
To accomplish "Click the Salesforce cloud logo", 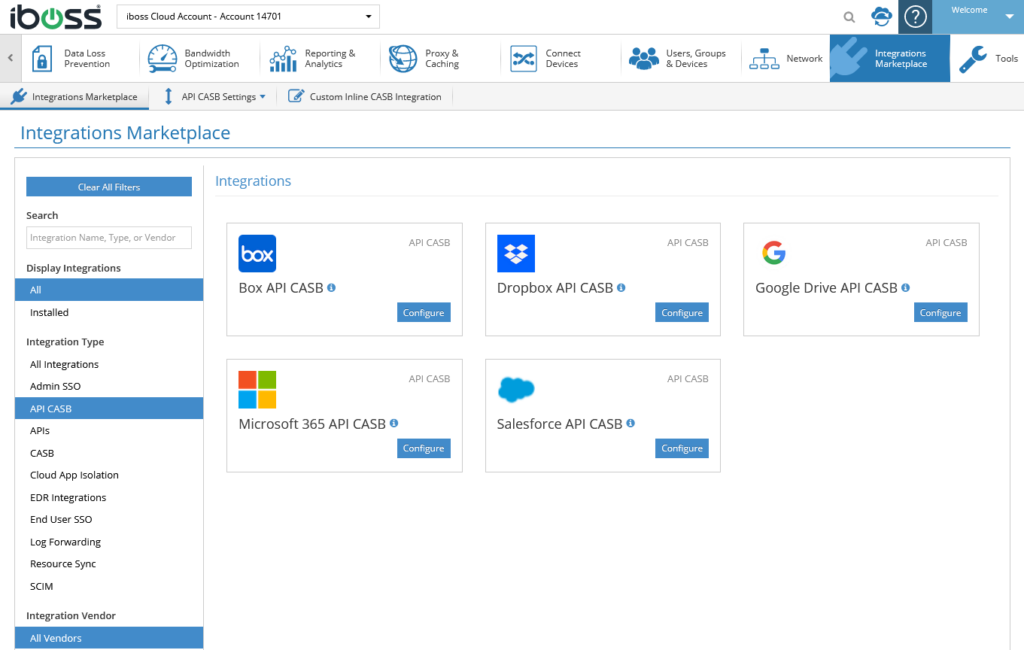I will (516, 389).
